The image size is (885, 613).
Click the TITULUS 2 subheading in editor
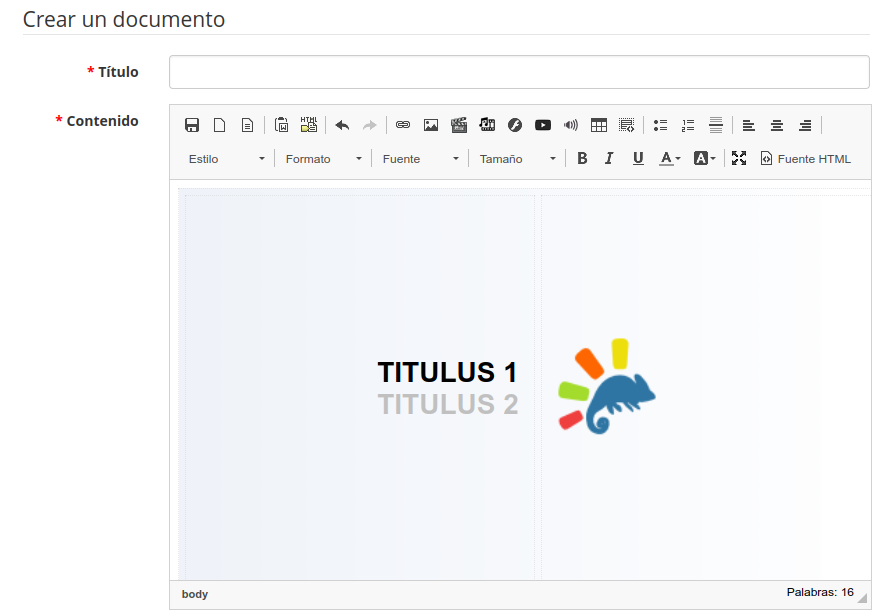tap(448, 404)
